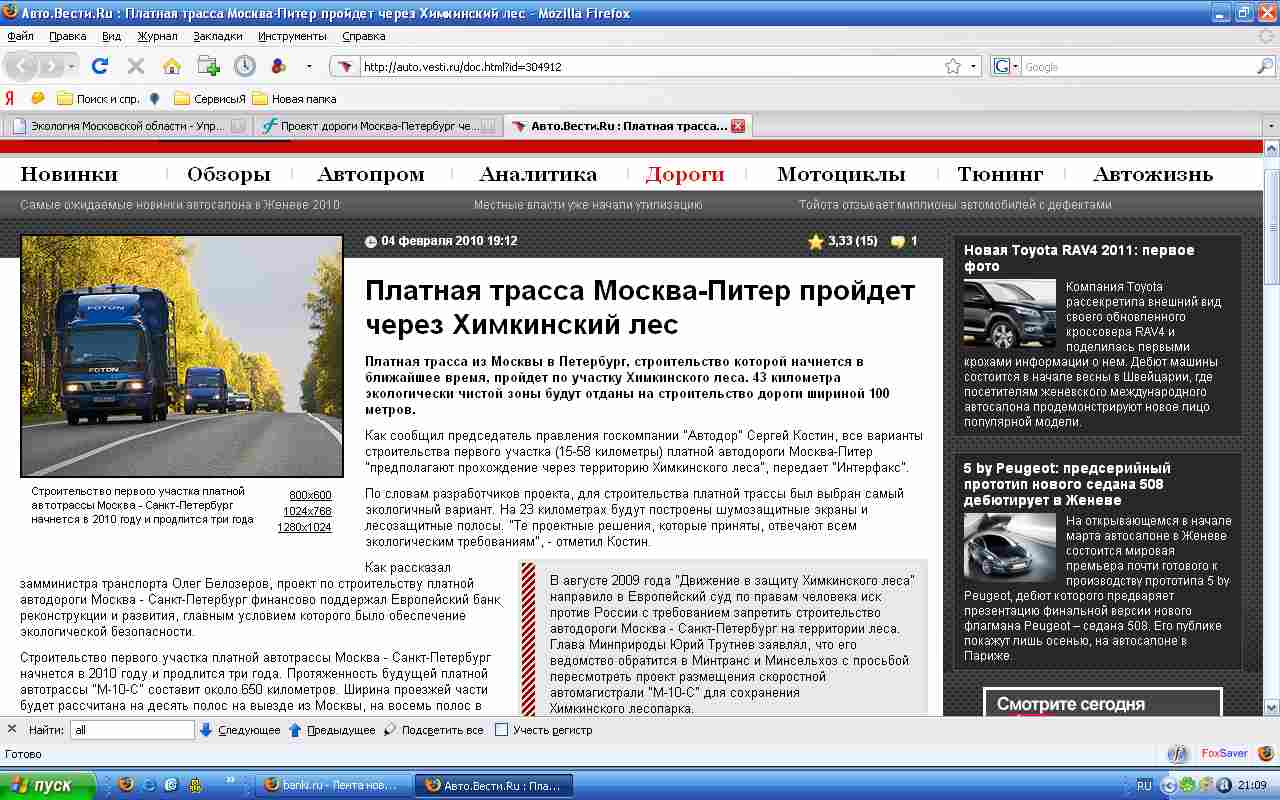The image size is (1280, 800).
Task: Launch Internet Explorer from quick launch bar
Action: (x=149, y=785)
